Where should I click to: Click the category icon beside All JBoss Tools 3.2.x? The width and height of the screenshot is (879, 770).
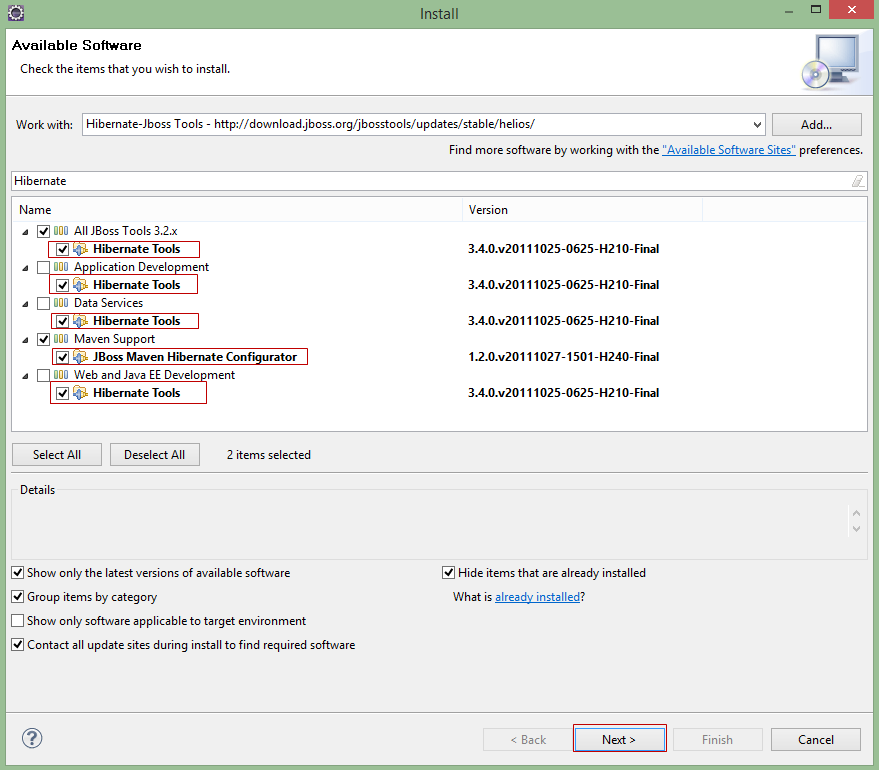tap(61, 231)
